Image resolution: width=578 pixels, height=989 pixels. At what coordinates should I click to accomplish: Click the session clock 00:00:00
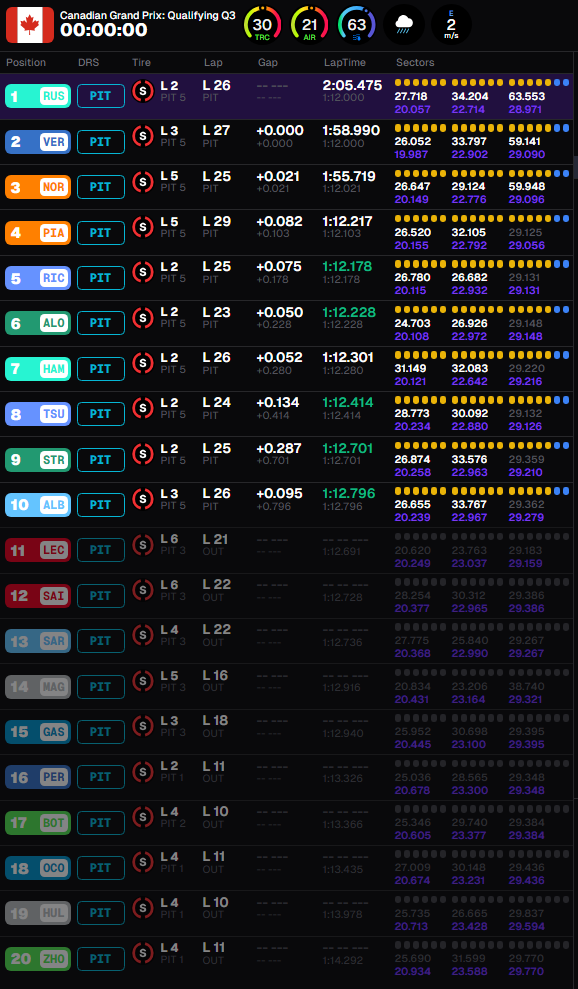pyautogui.click(x=104, y=30)
